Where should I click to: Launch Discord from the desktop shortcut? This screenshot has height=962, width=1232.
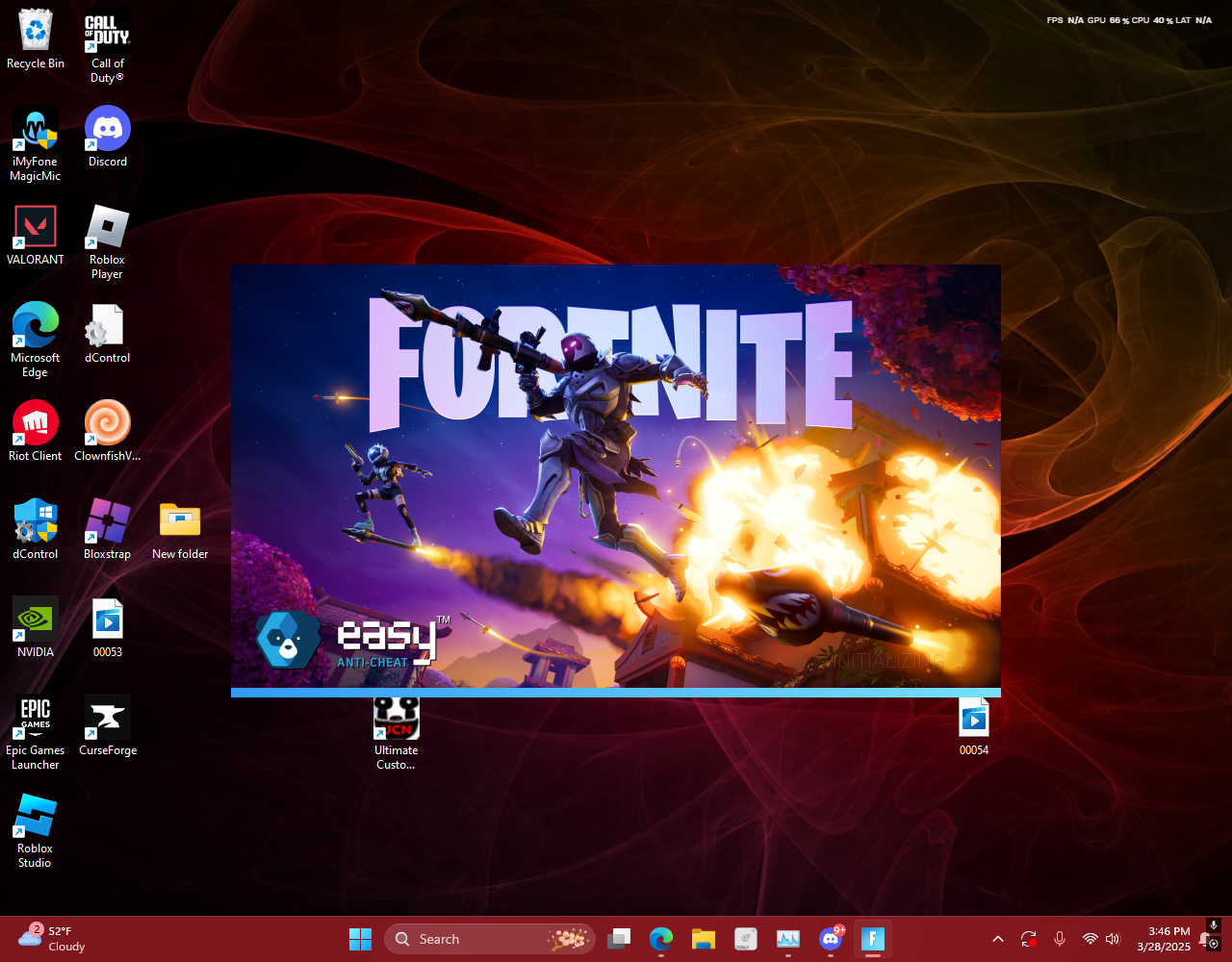[x=107, y=138]
